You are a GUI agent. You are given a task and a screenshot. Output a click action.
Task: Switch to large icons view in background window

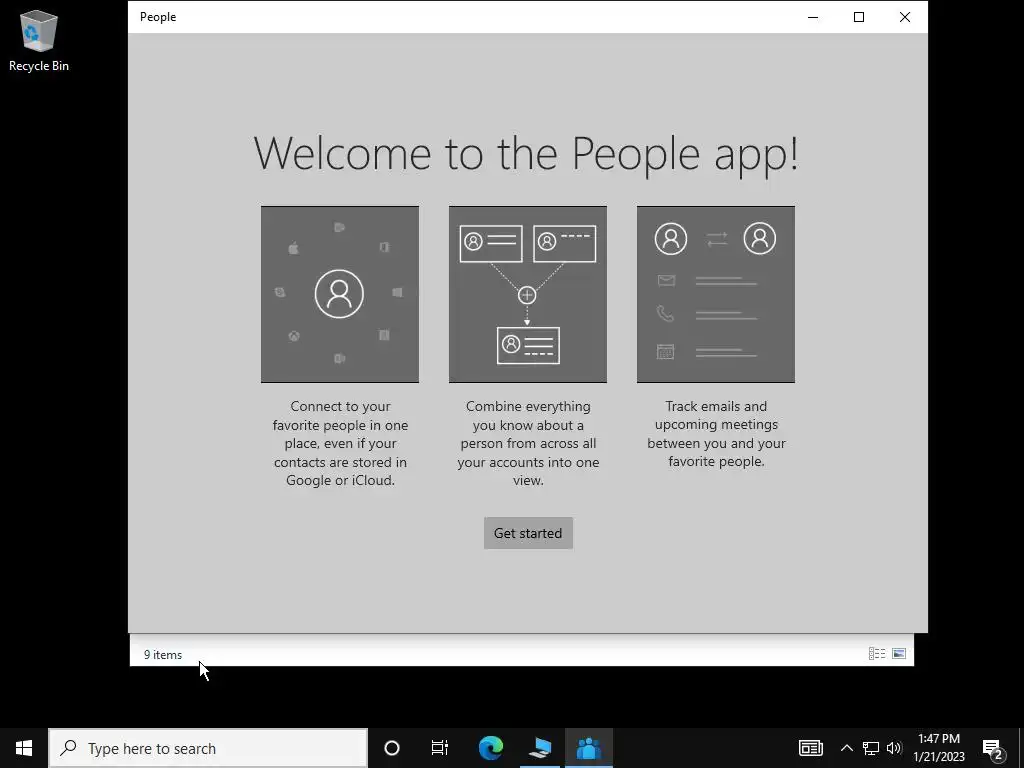[899, 653]
